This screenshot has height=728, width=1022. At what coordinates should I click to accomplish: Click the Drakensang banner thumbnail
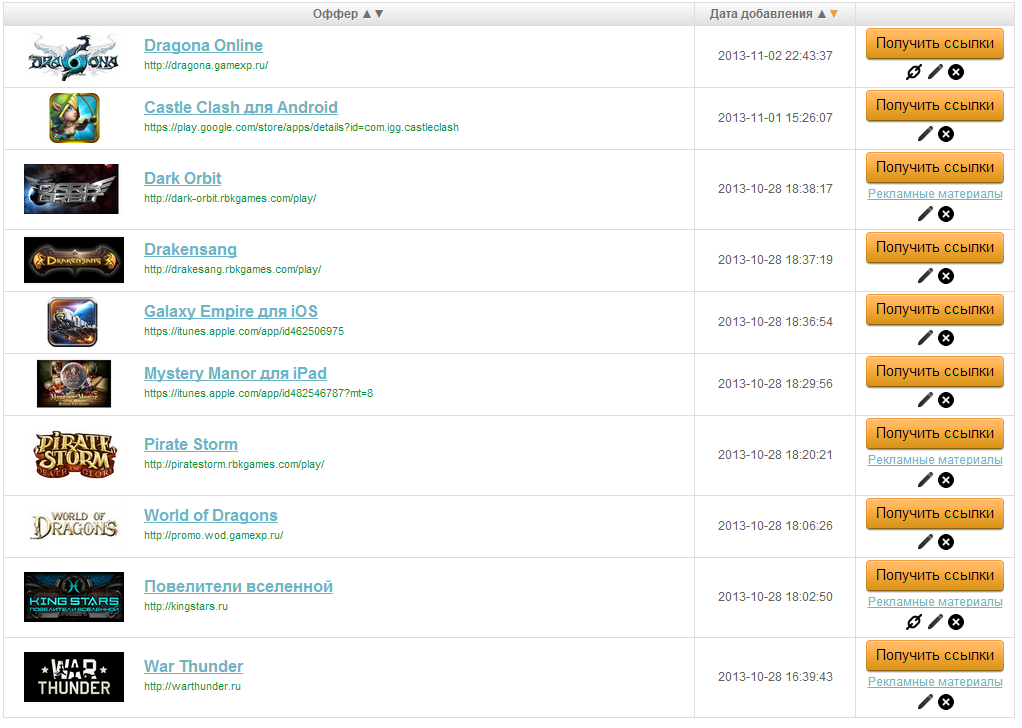(x=74, y=260)
